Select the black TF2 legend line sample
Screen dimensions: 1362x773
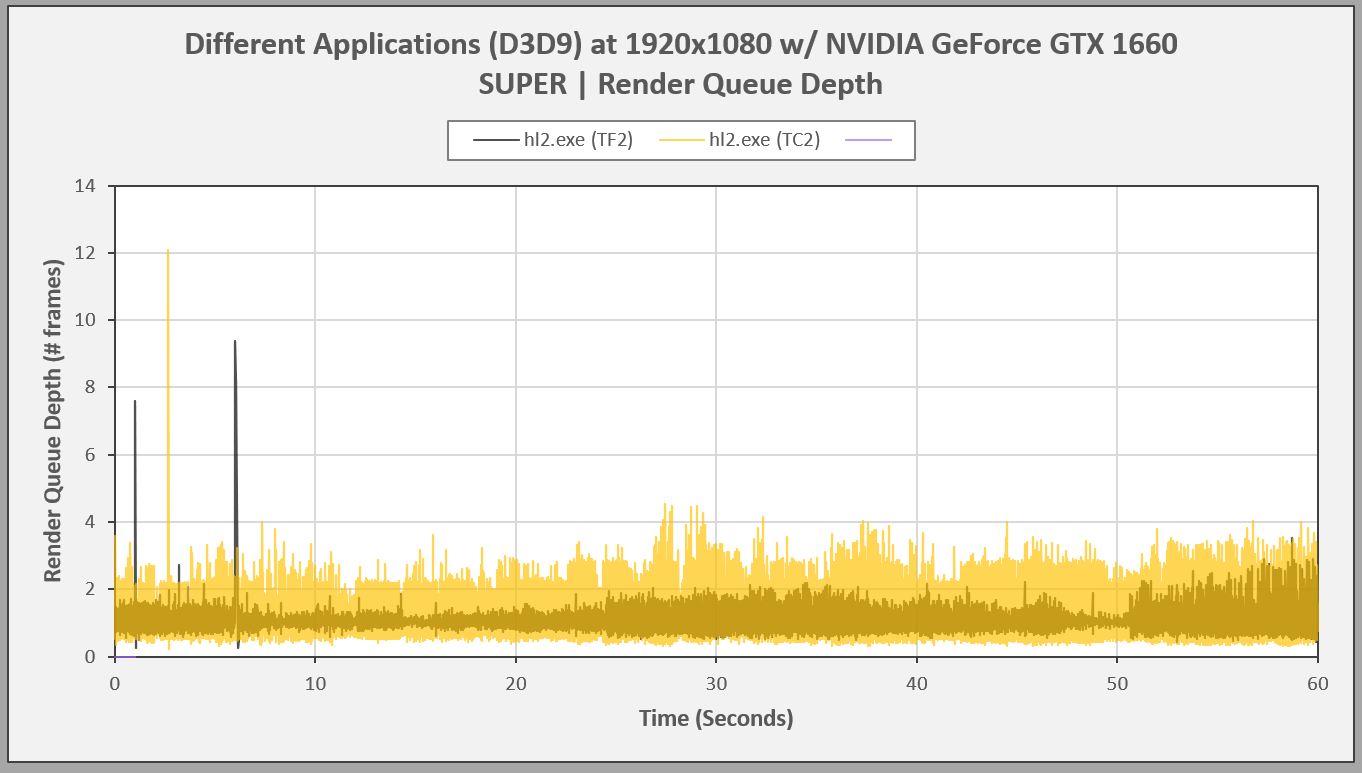tap(495, 139)
